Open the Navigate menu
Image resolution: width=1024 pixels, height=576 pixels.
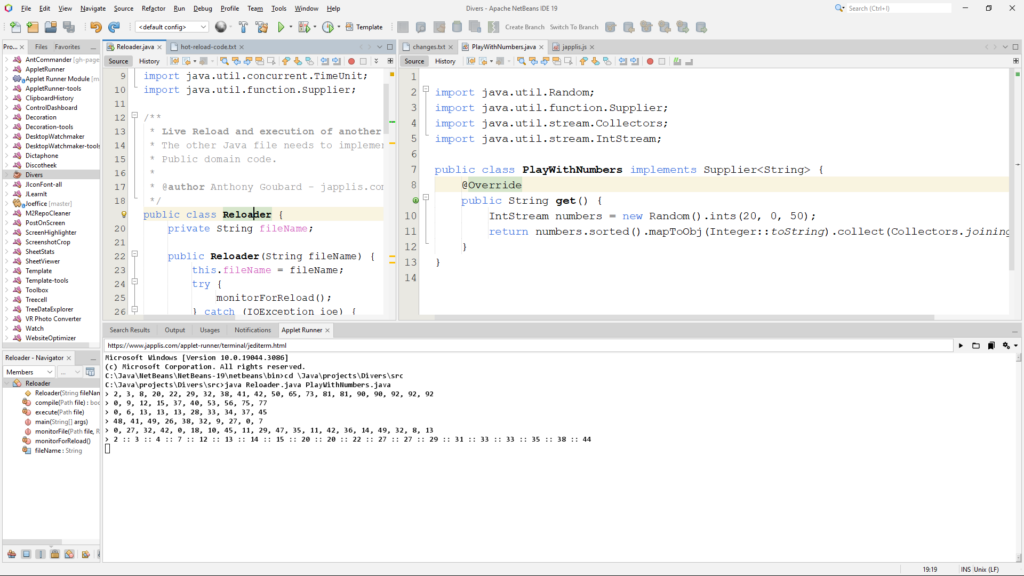point(93,8)
